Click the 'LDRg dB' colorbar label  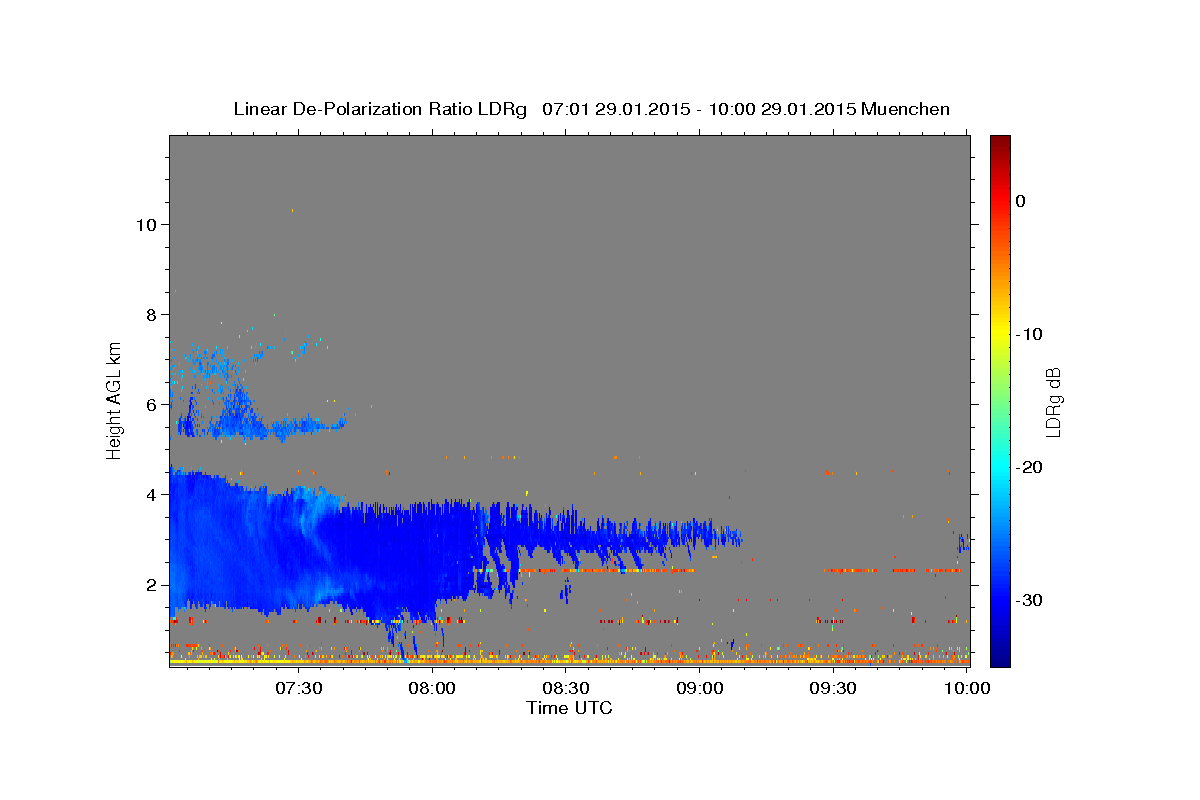coord(1052,402)
